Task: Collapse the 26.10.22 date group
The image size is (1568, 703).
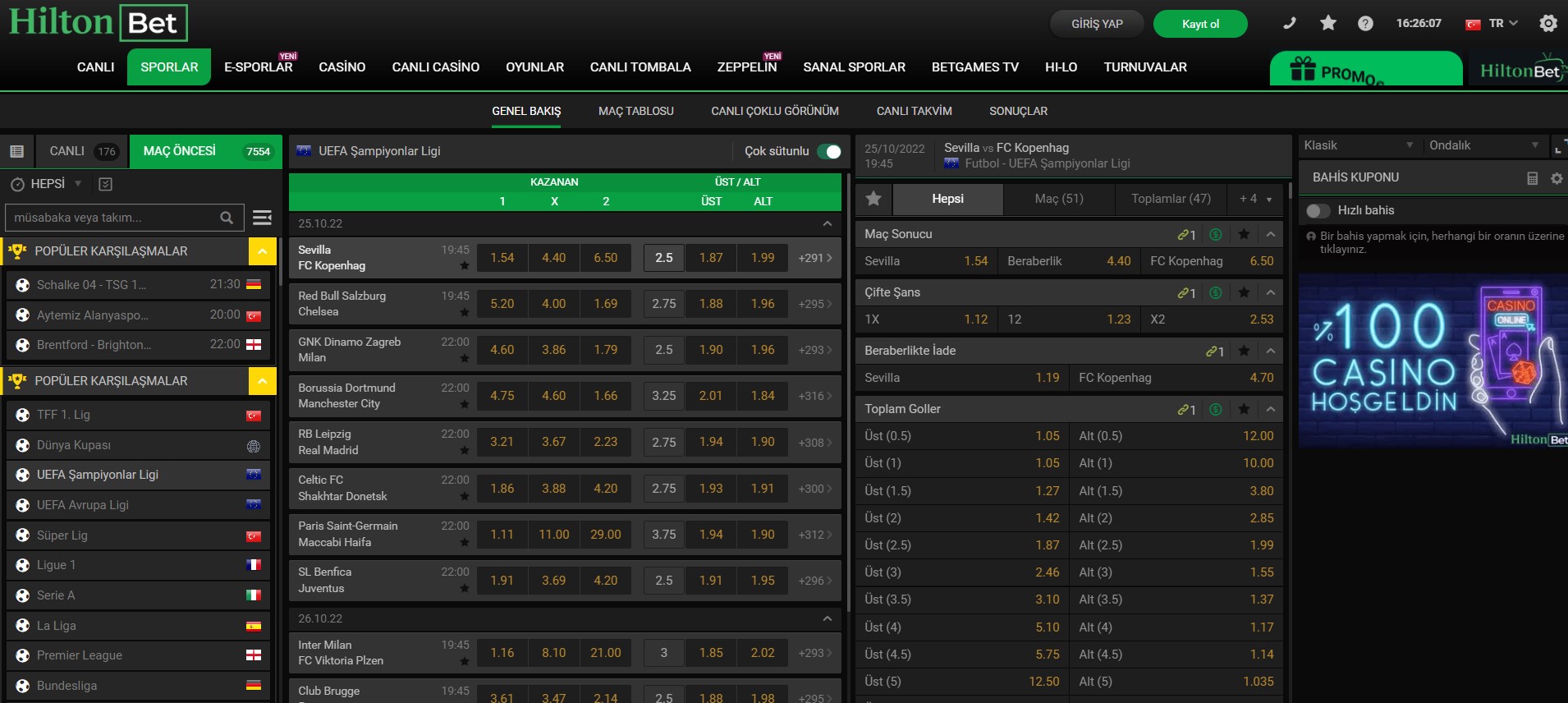Action: 827,618
